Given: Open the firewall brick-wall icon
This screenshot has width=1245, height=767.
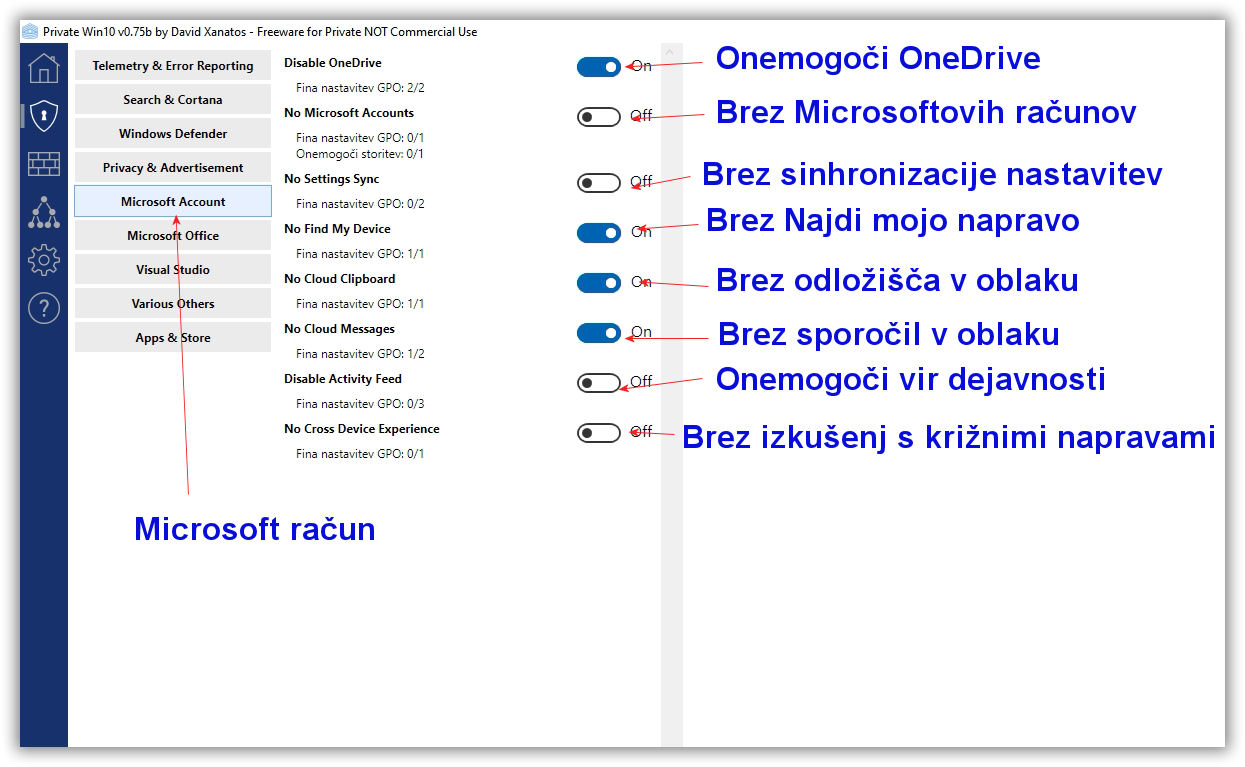Looking at the screenshot, I should coord(43,164).
